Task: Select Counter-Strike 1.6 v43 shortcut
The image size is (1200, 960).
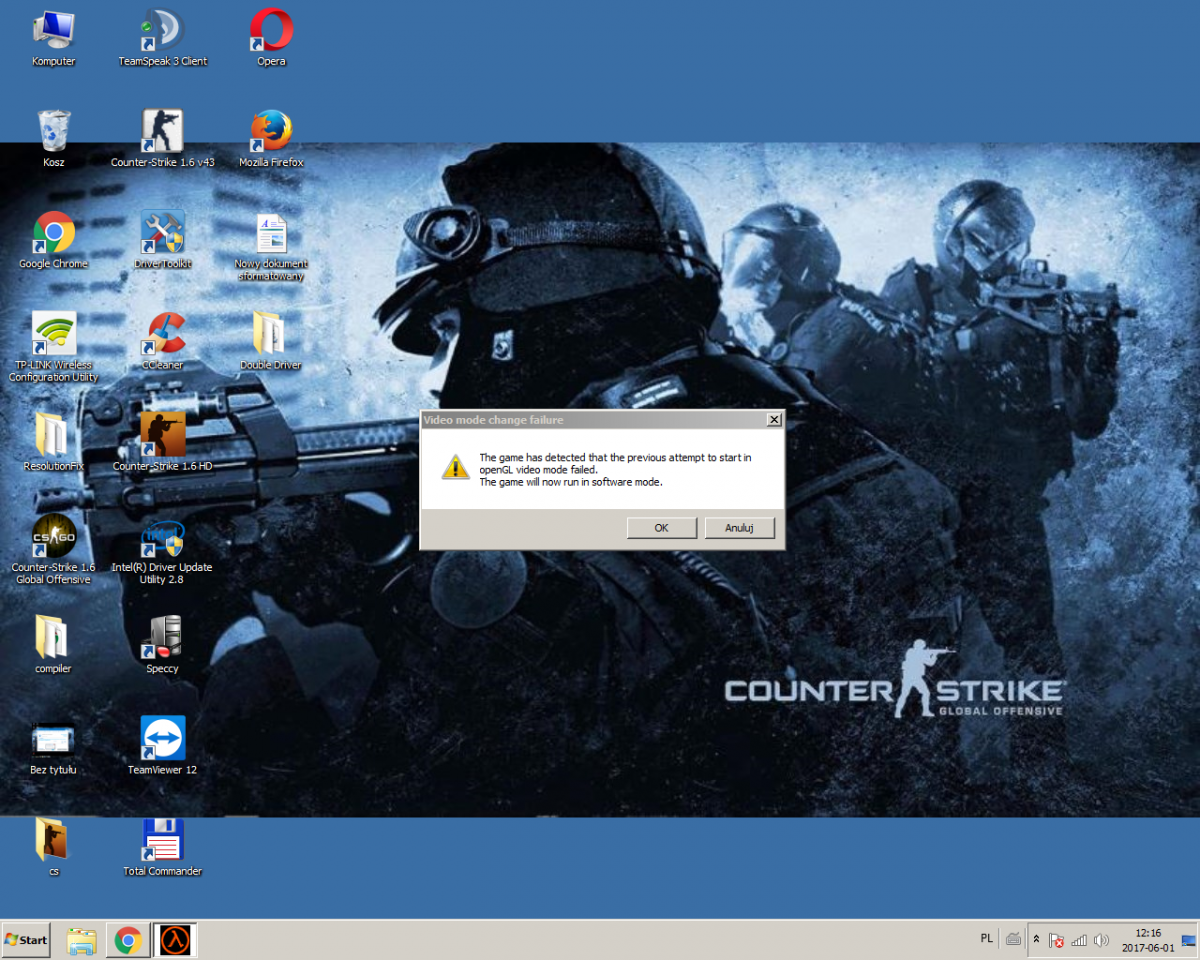Action: [x=163, y=138]
